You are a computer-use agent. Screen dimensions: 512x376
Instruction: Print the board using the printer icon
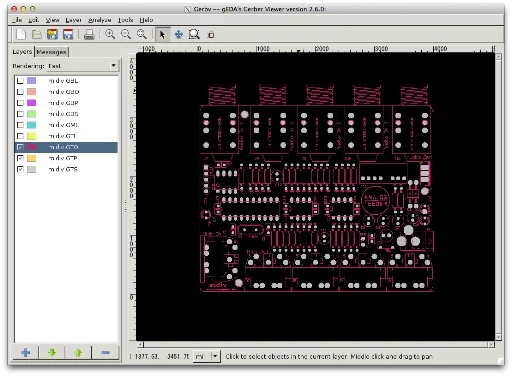pyautogui.click(x=89, y=34)
